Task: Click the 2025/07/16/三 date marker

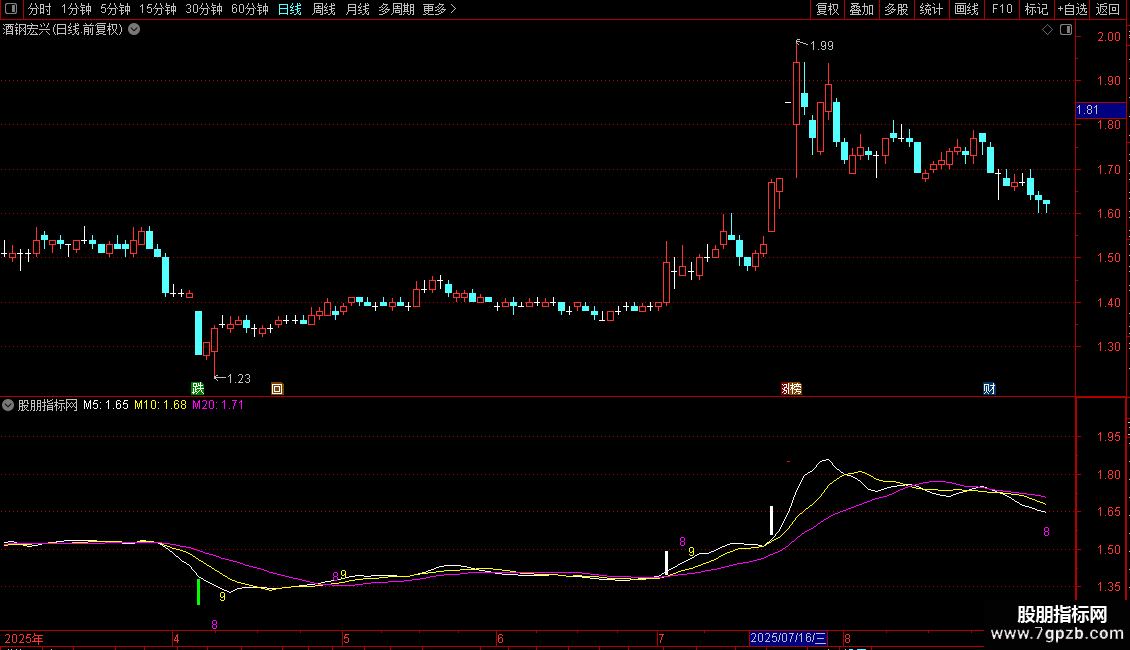Action: (x=788, y=638)
